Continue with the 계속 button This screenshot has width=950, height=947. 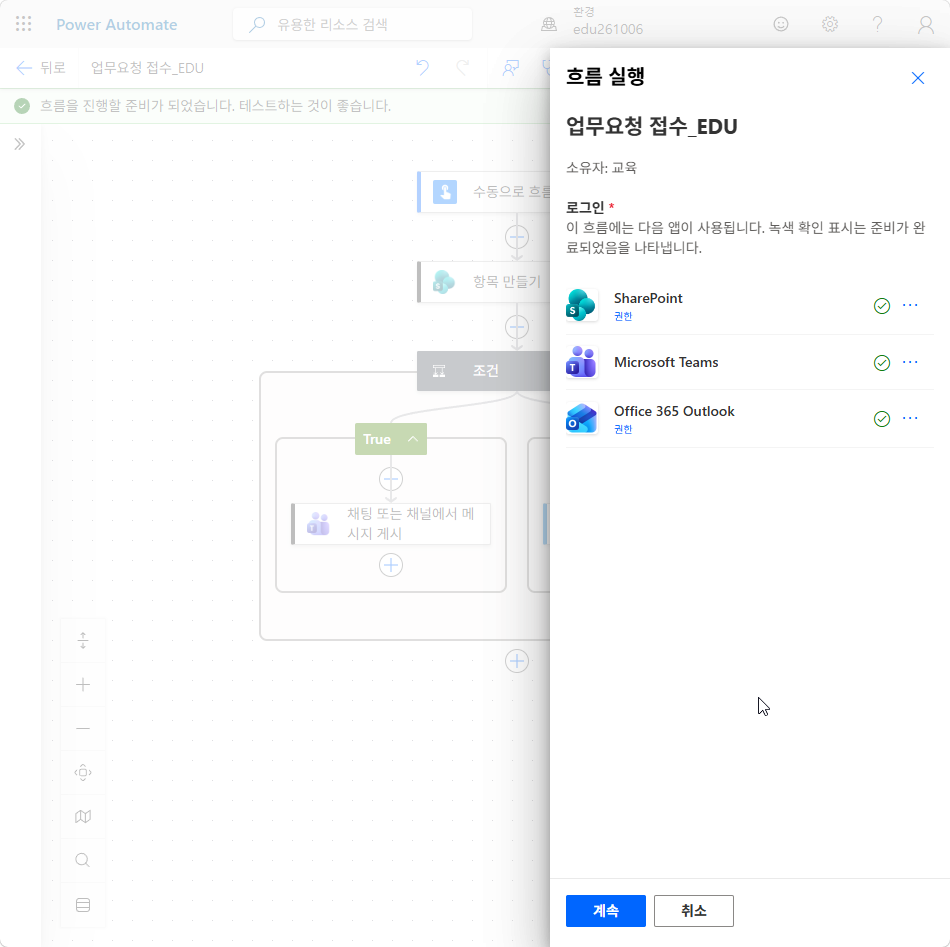(605, 911)
